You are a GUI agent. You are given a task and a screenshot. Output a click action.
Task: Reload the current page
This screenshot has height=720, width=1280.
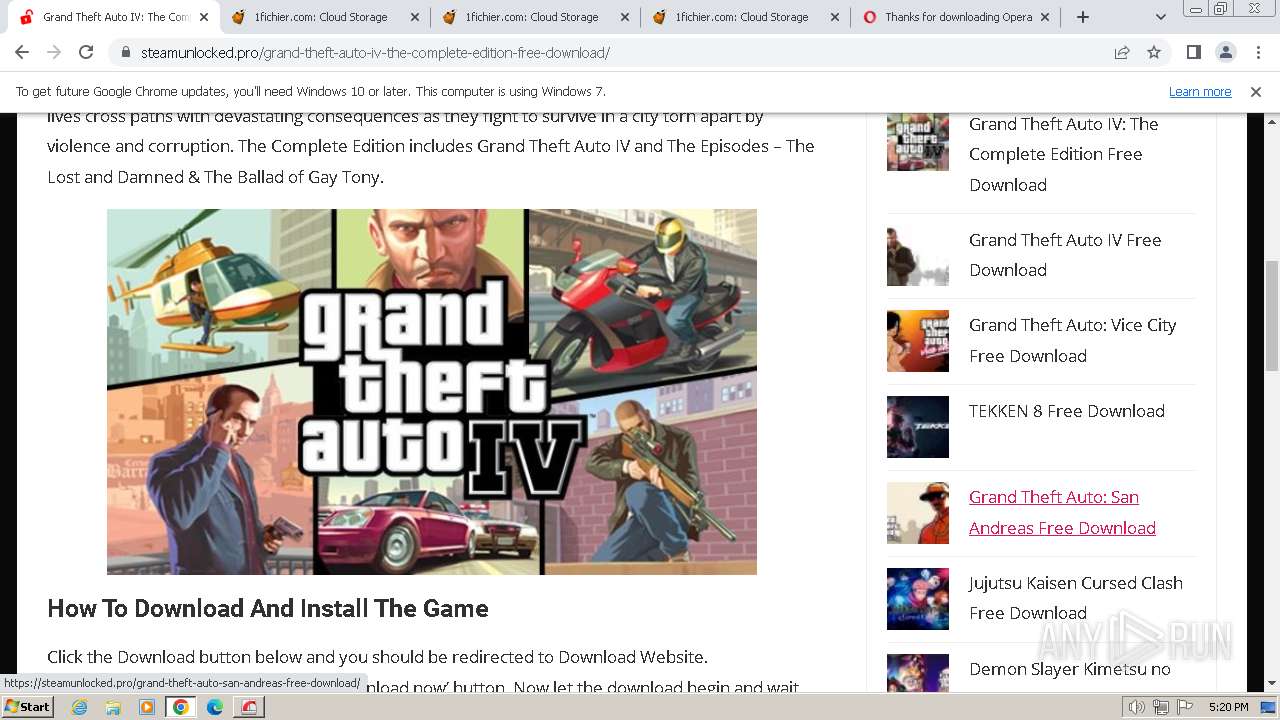click(86, 53)
